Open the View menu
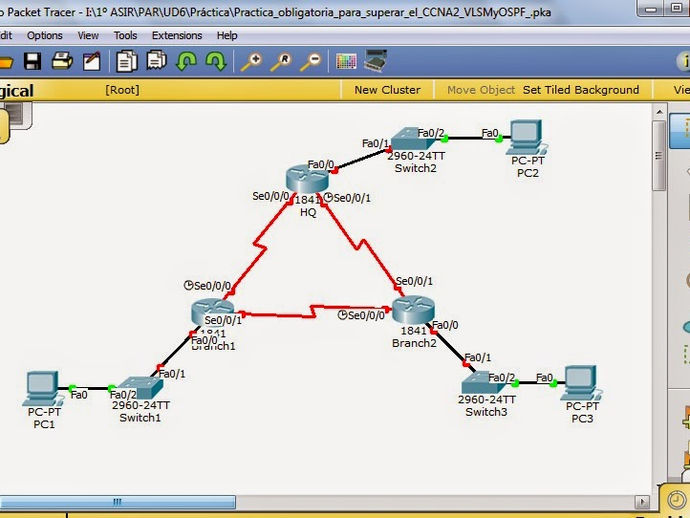The height and width of the screenshot is (518, 690). point(88,35)
